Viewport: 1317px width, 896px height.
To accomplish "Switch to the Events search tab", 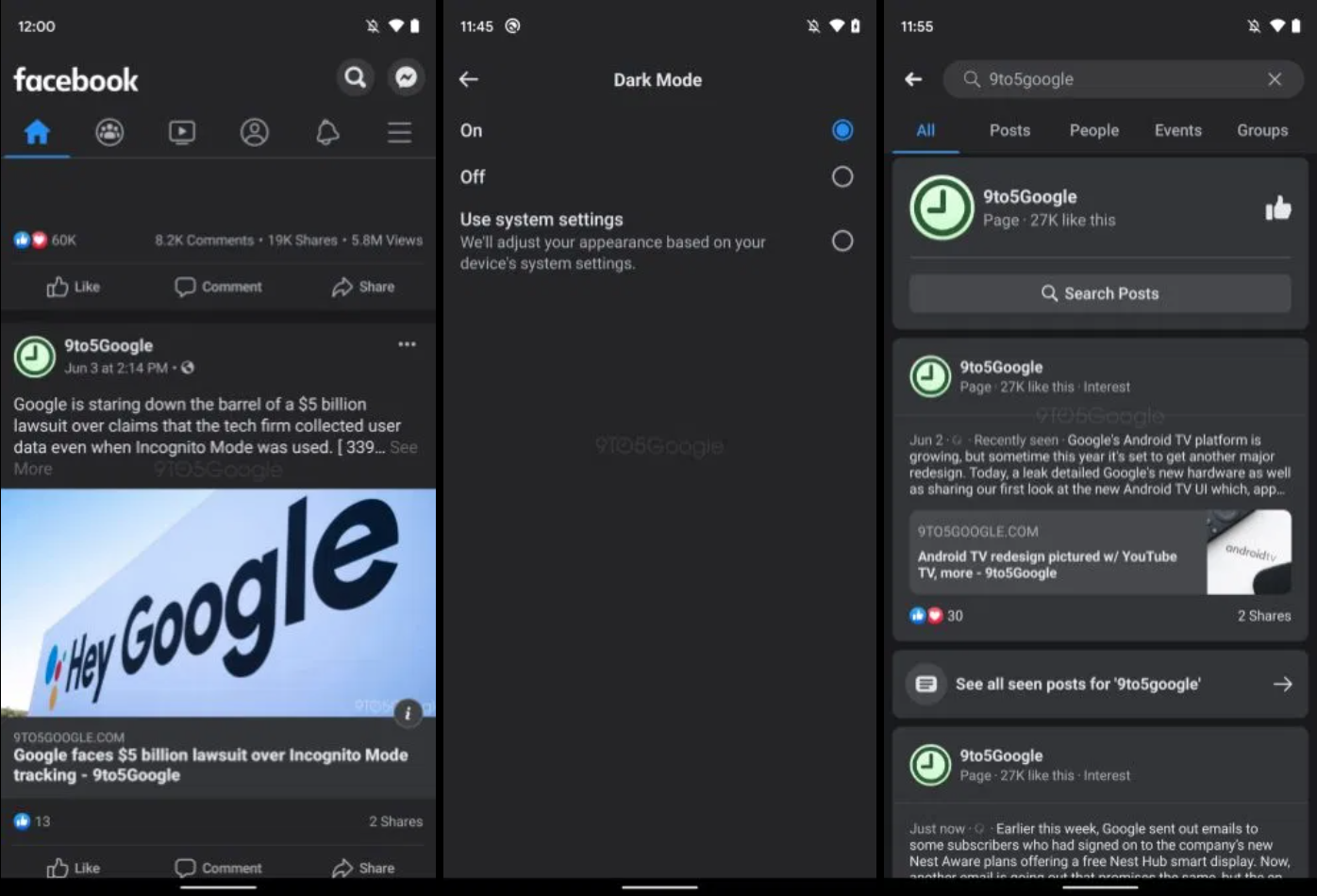I will 1178,130.
